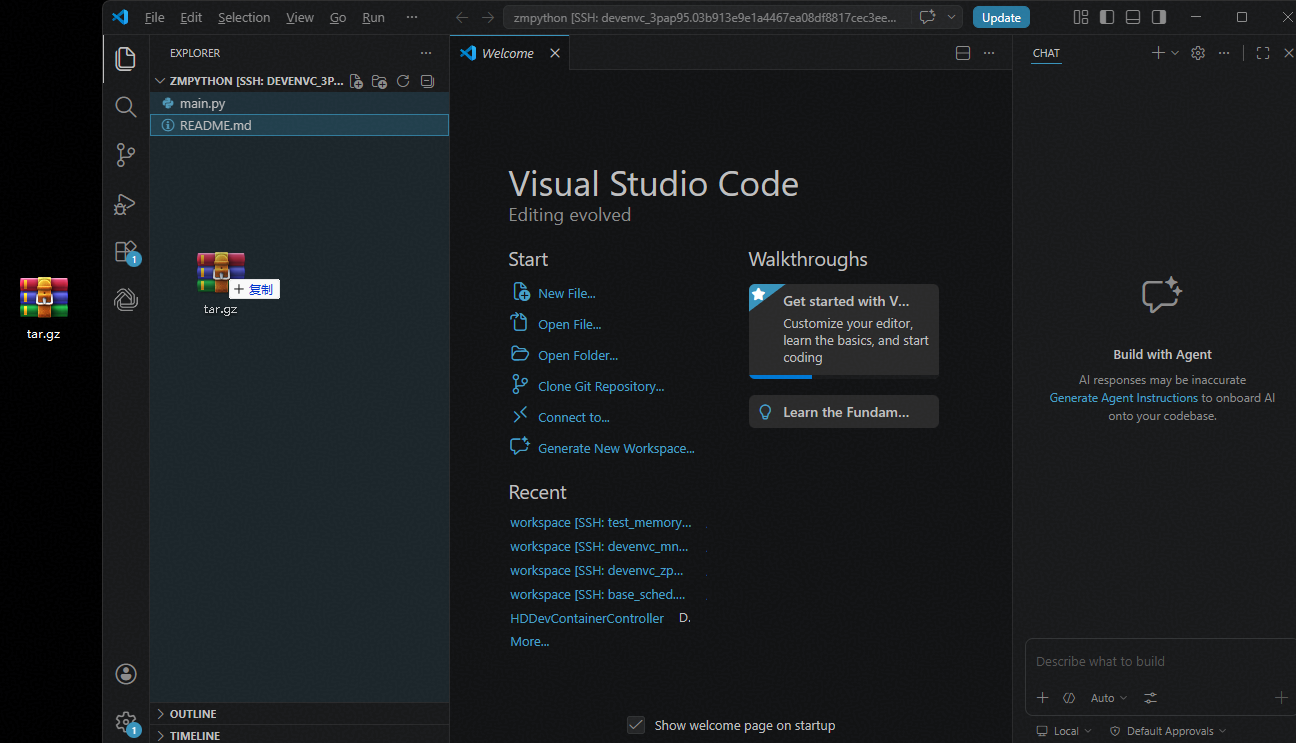Uncheck Show welcome page on startup
Screen dimensions: 1296x743
pyautogui.click(x=636, y=725)
